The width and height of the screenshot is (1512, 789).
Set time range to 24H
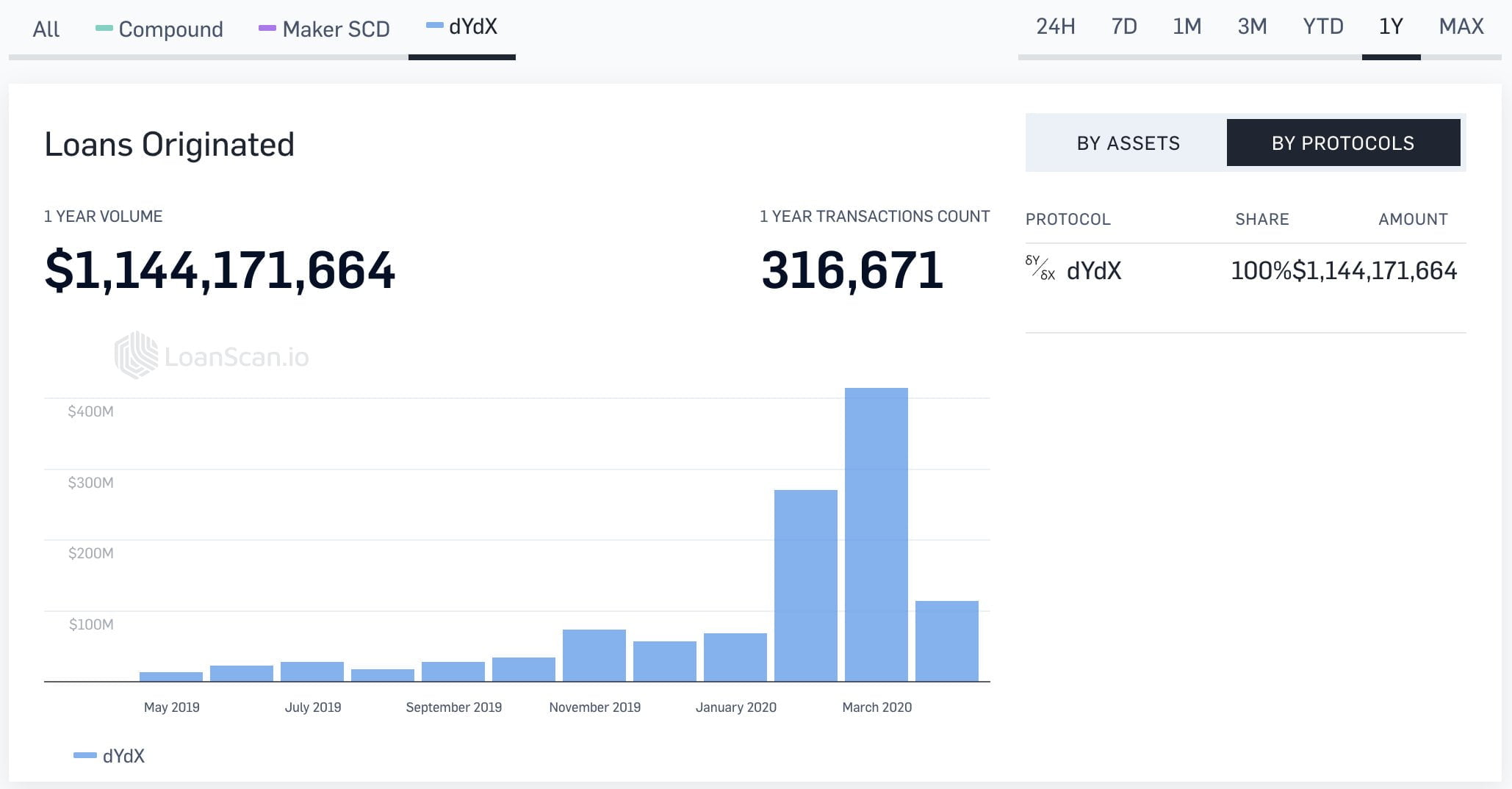(x=1055, y=27)
